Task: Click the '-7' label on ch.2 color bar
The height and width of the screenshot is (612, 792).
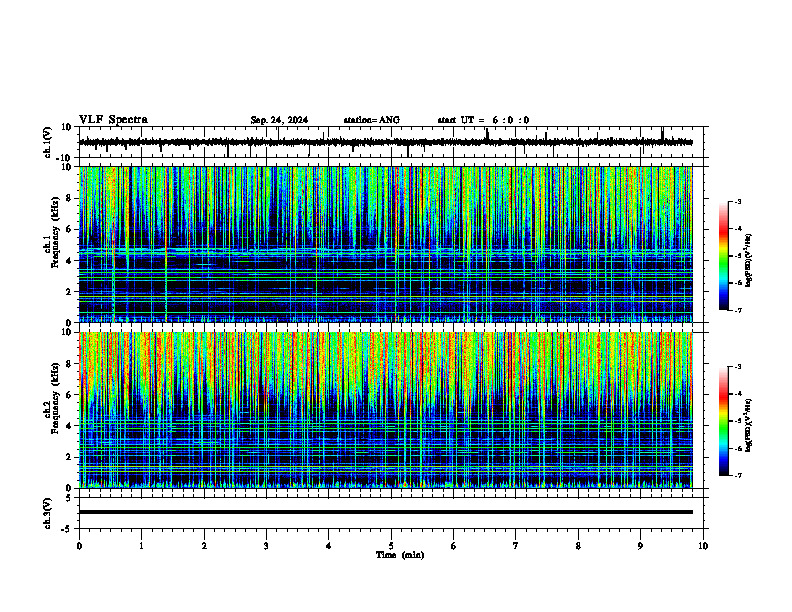Action: tap(737, 475)
